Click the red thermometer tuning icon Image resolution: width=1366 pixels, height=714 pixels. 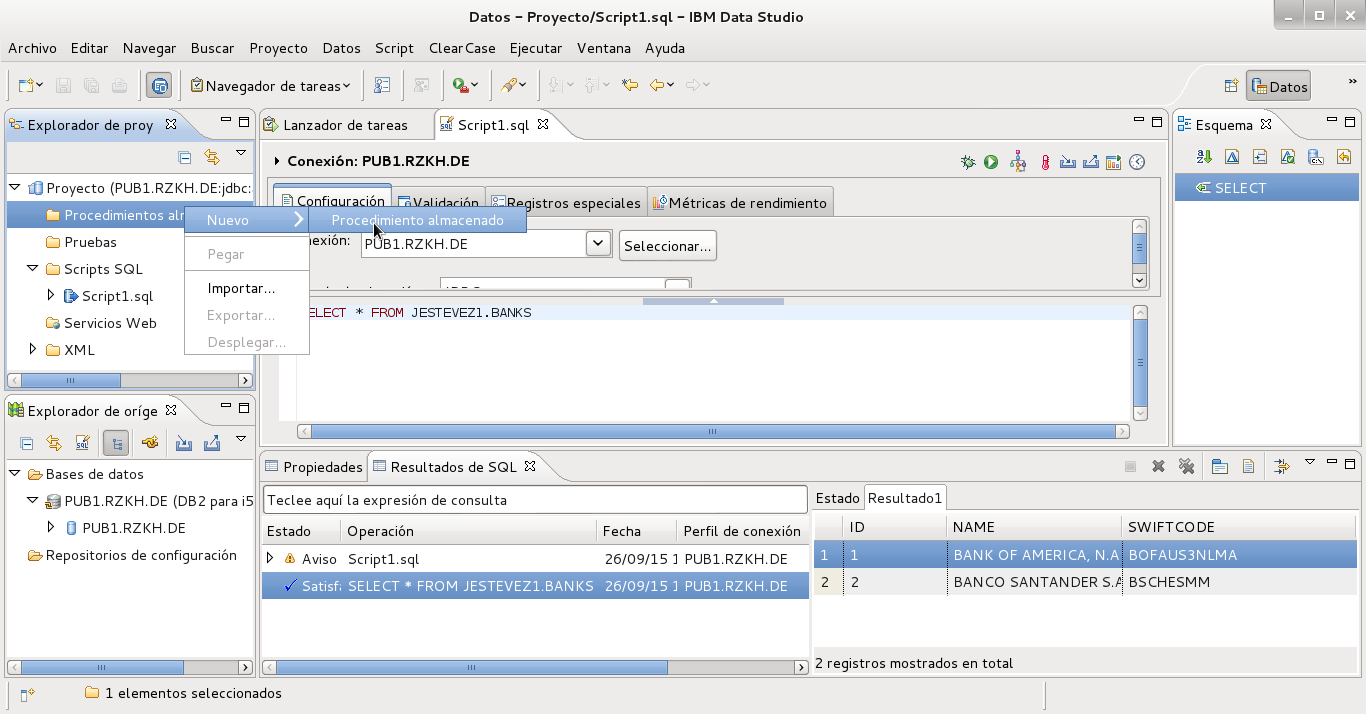point(1045,162)
